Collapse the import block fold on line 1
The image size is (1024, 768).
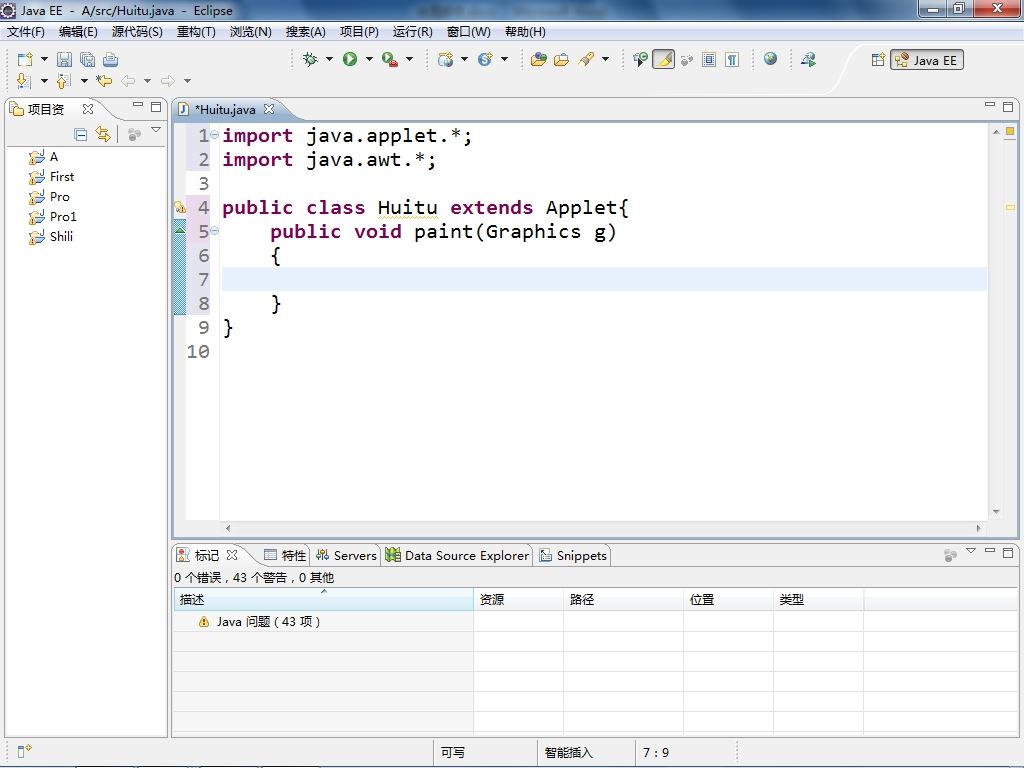pos(215,135)
